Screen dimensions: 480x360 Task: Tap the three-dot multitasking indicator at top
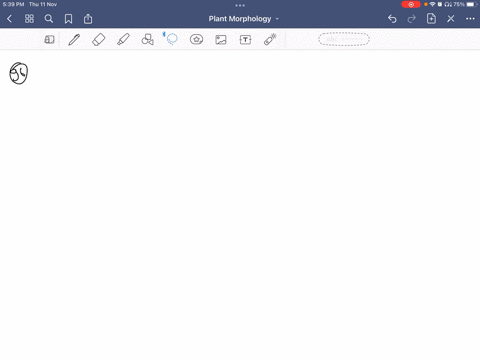(x=240, y=5)
